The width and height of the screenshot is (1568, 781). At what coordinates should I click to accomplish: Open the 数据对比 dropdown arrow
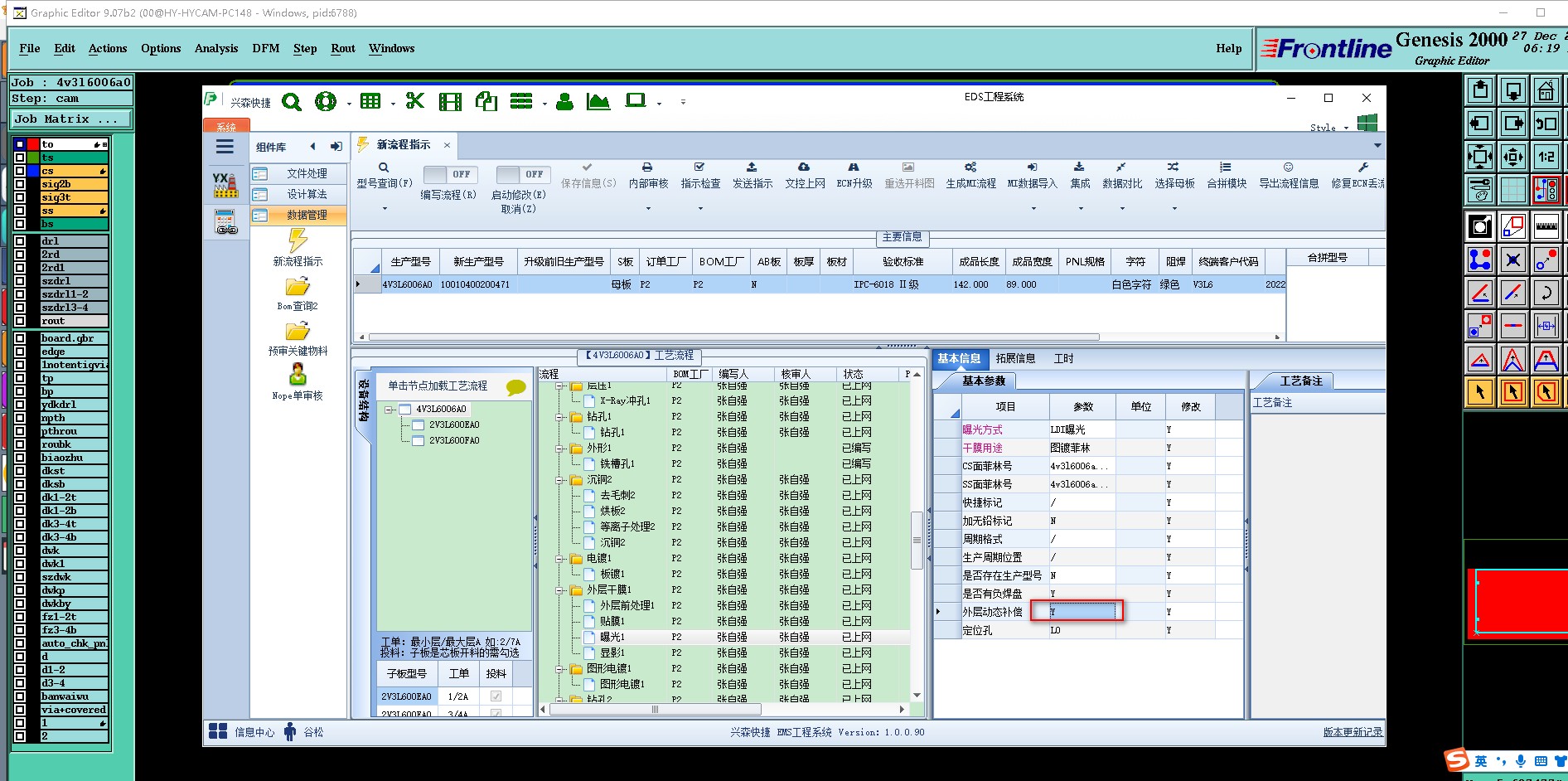coord(1122,208)
